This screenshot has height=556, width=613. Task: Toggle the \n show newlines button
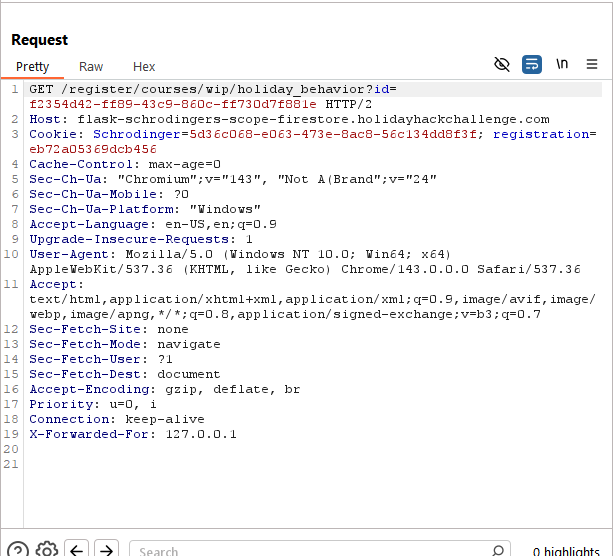(562, 64)
